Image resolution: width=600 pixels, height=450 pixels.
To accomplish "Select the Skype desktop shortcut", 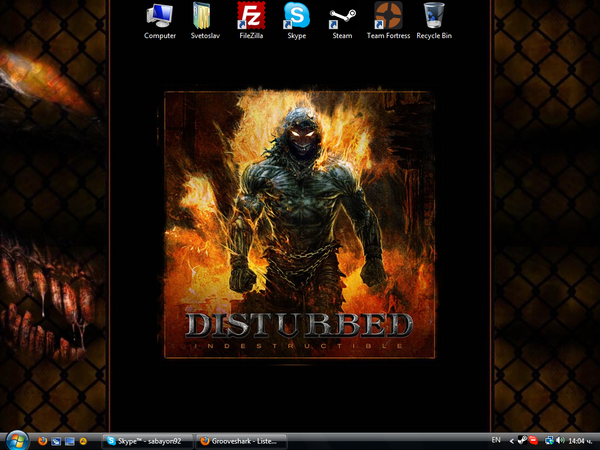I will coord(297,21).
